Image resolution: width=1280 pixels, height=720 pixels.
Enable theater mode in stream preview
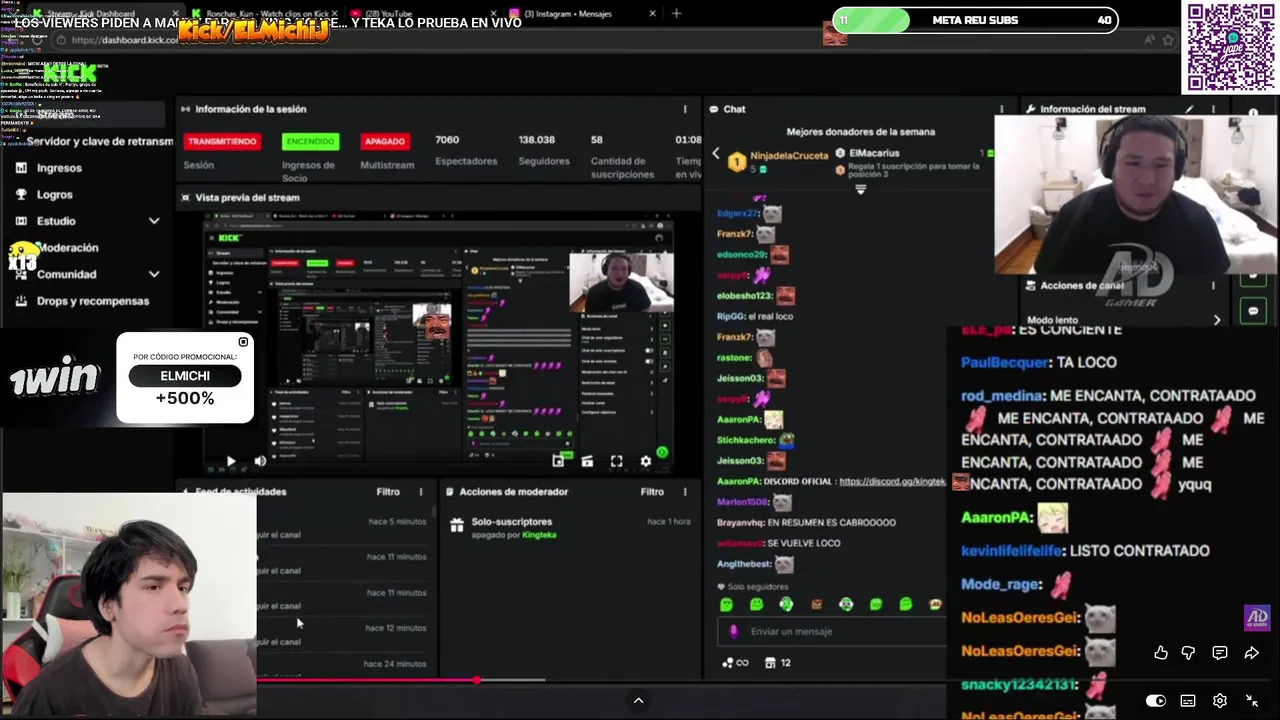(587, 461)
